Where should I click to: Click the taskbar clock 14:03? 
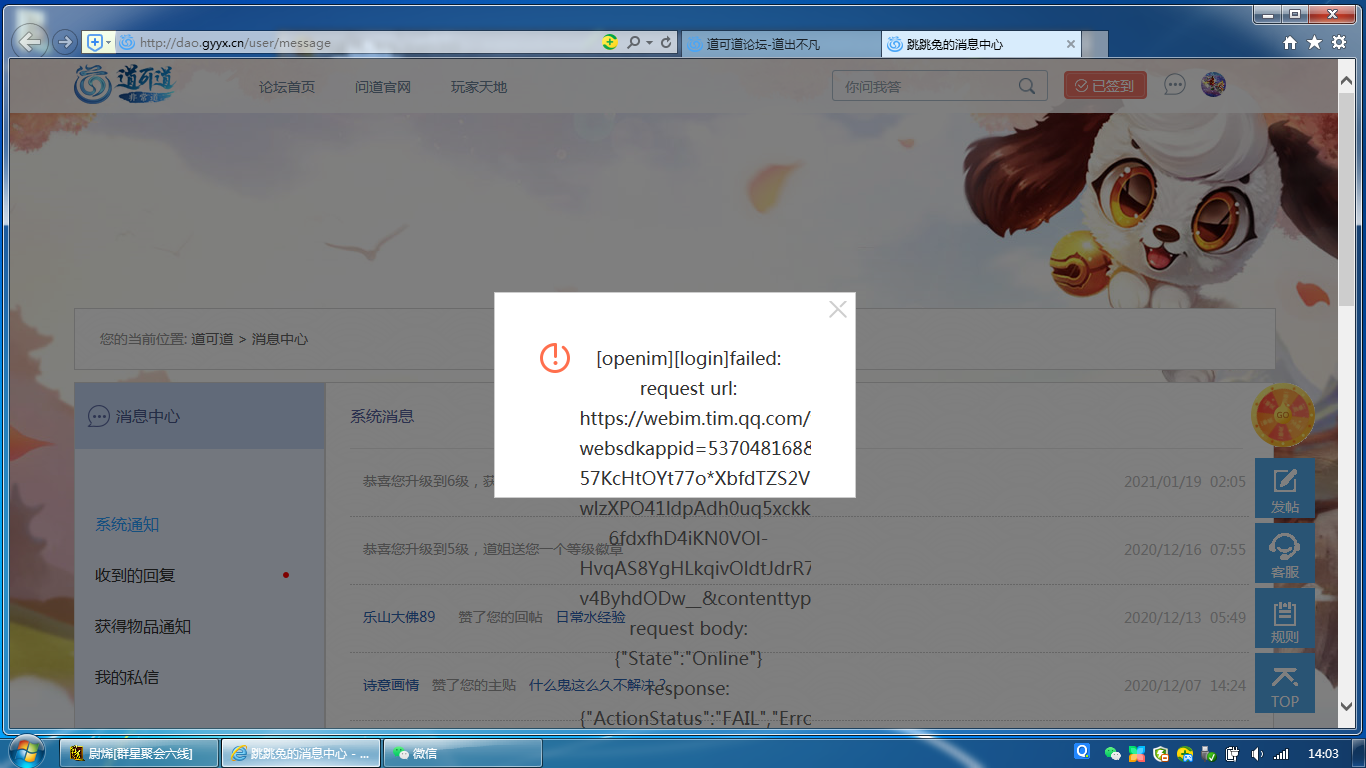1323,753
